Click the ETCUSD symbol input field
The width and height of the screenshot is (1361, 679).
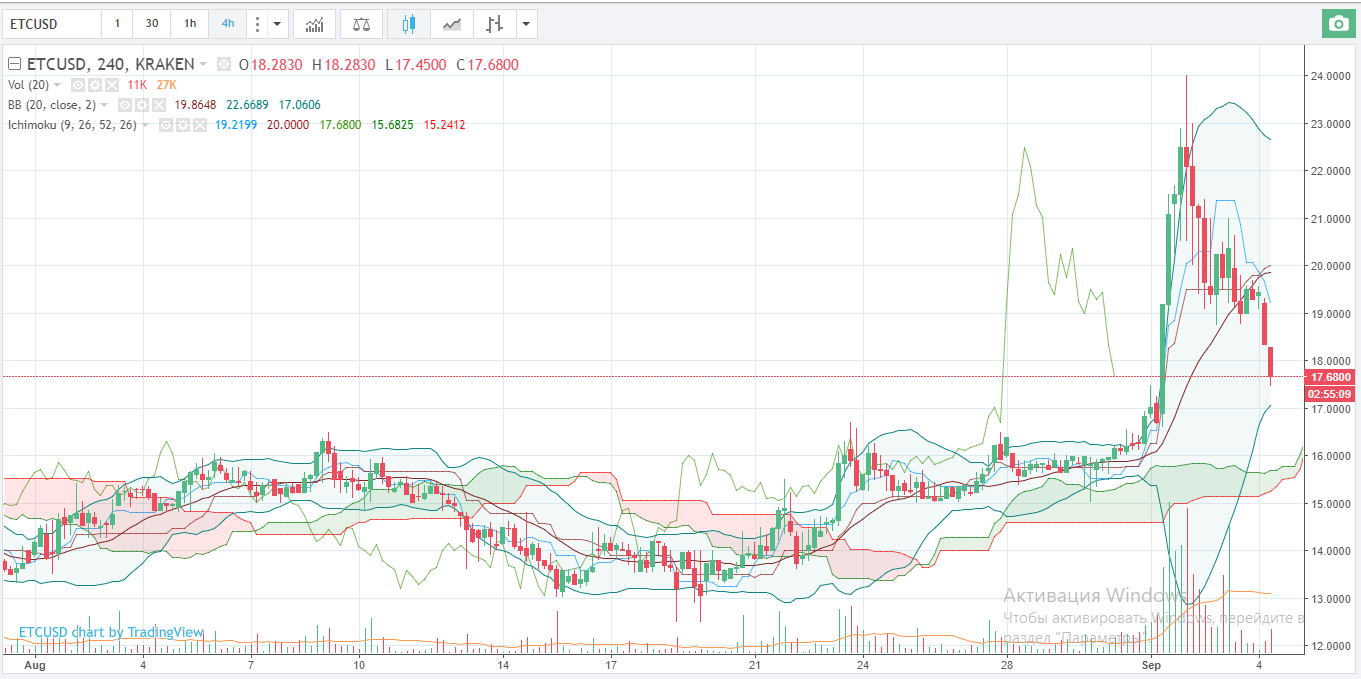click(x=52, y=23)
